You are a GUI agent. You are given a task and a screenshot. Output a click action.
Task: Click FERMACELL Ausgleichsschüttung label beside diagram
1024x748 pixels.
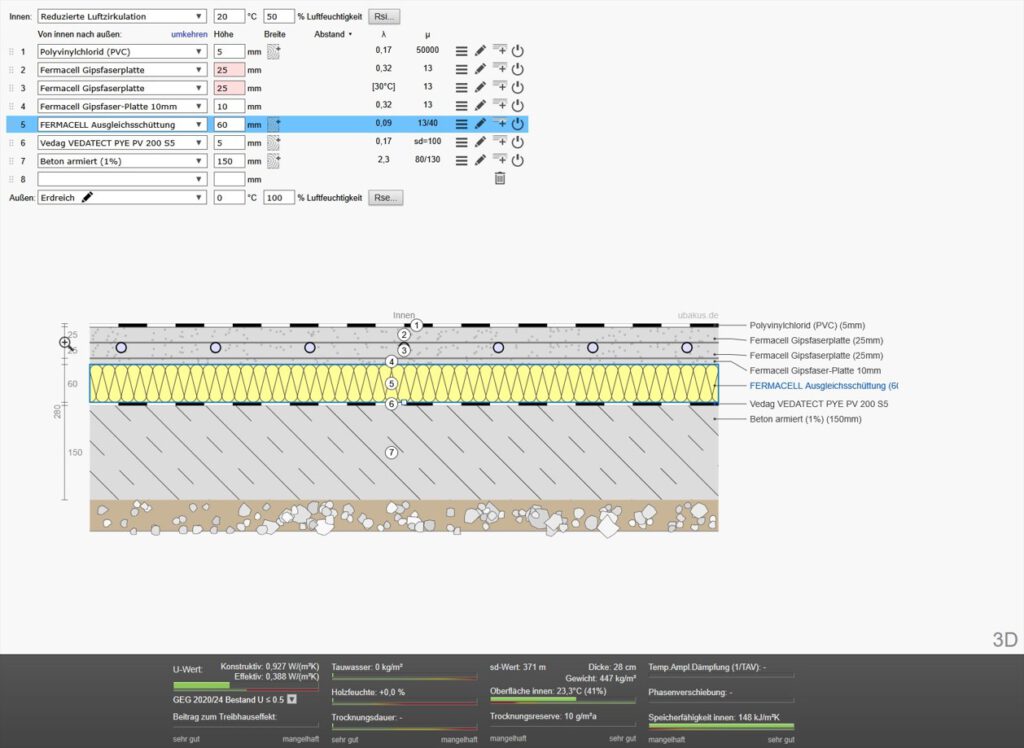tap(823, 385)
